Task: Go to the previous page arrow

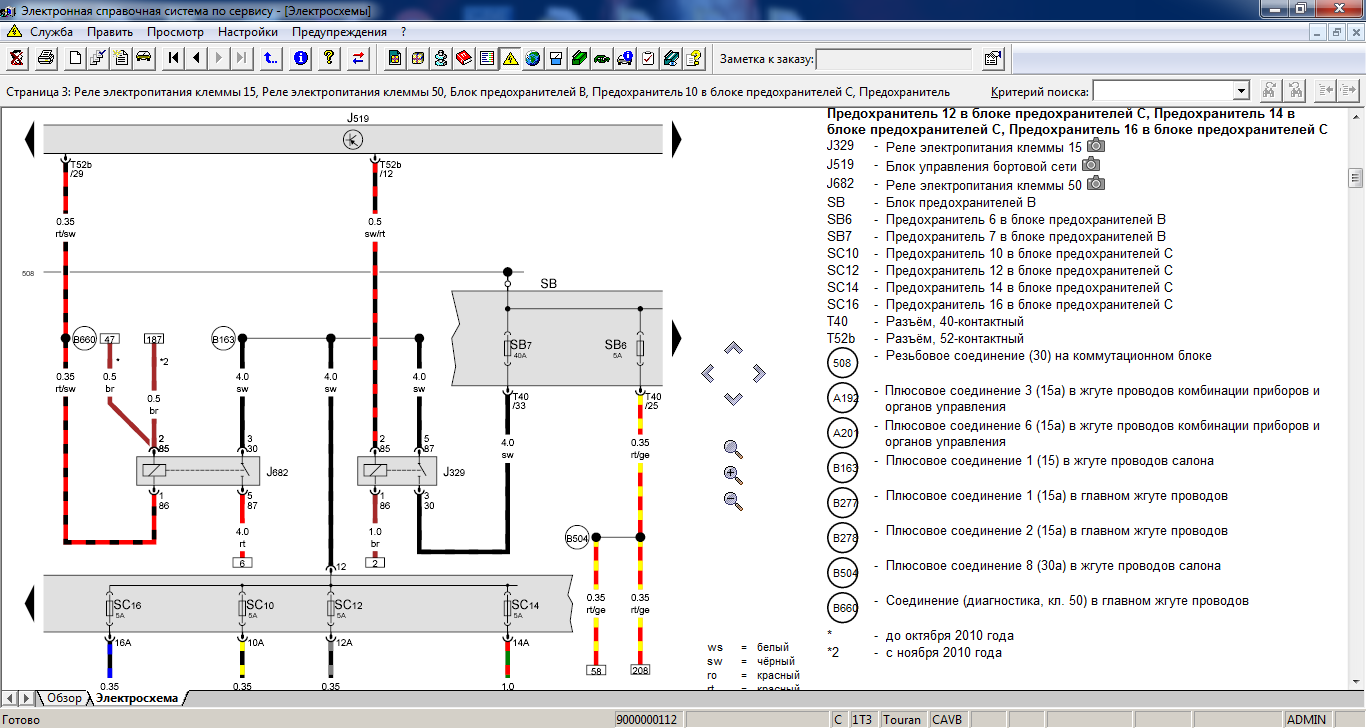Action: [x=196, y=58]
